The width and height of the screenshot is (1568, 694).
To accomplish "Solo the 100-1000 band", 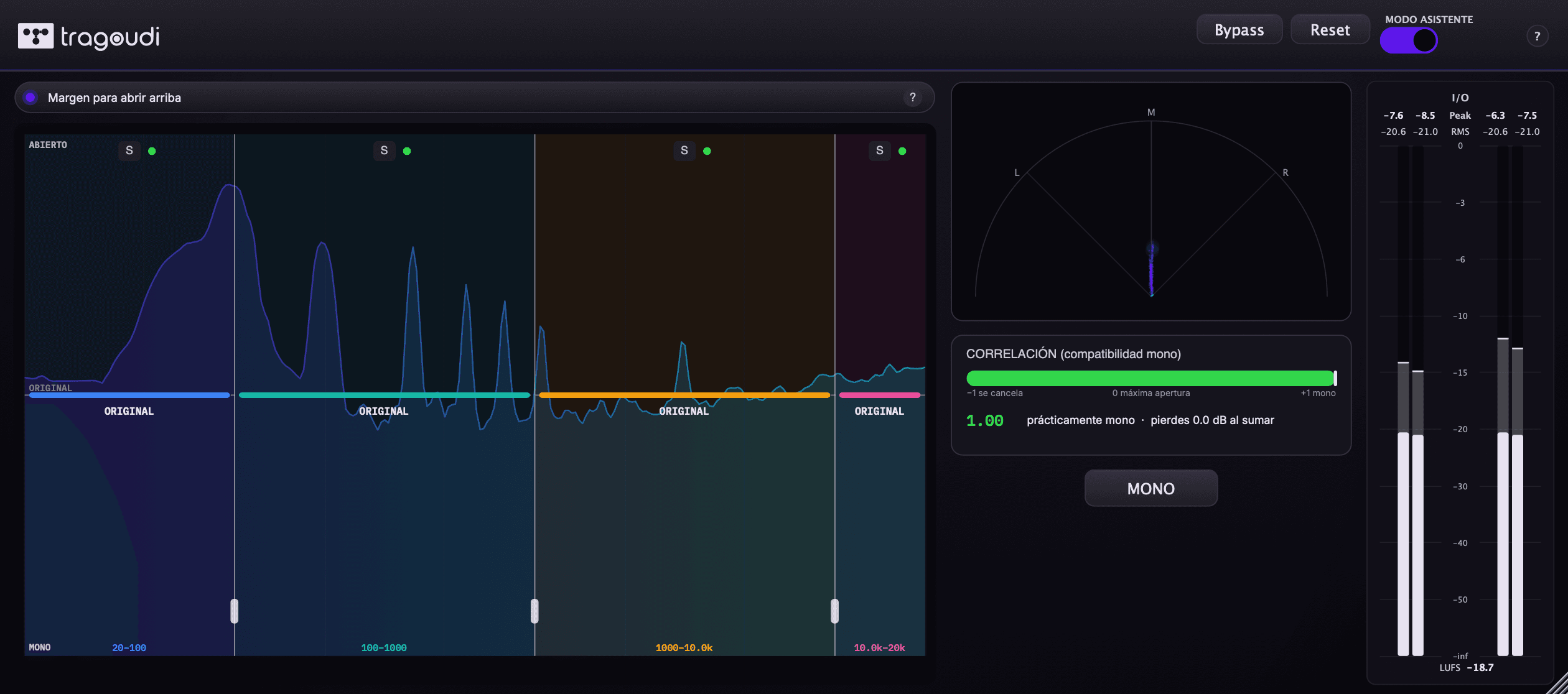I will click(x=384, y=150).
